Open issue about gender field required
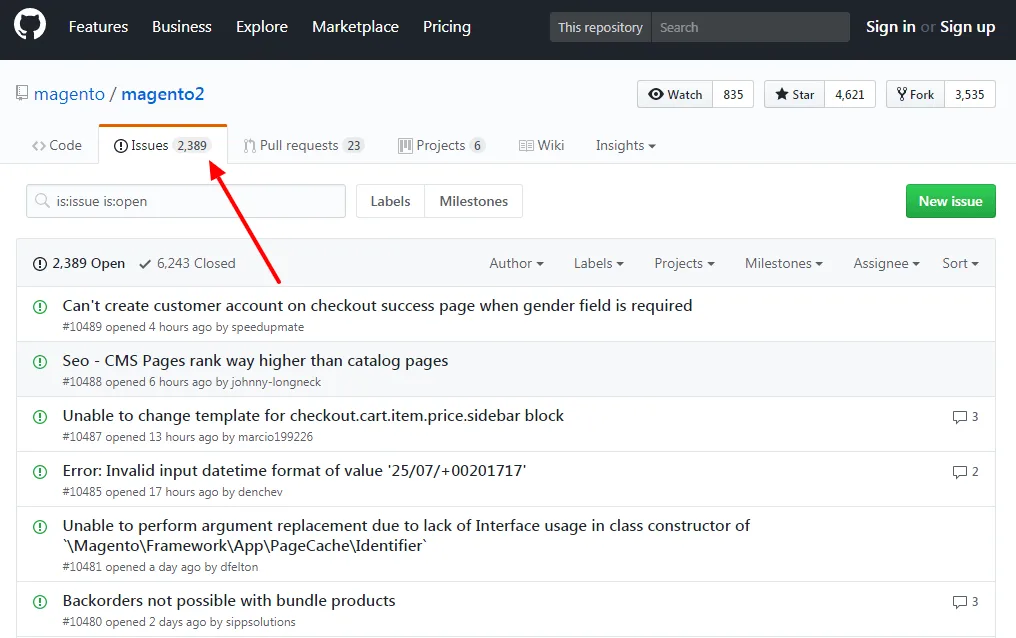 coord(377,305)
